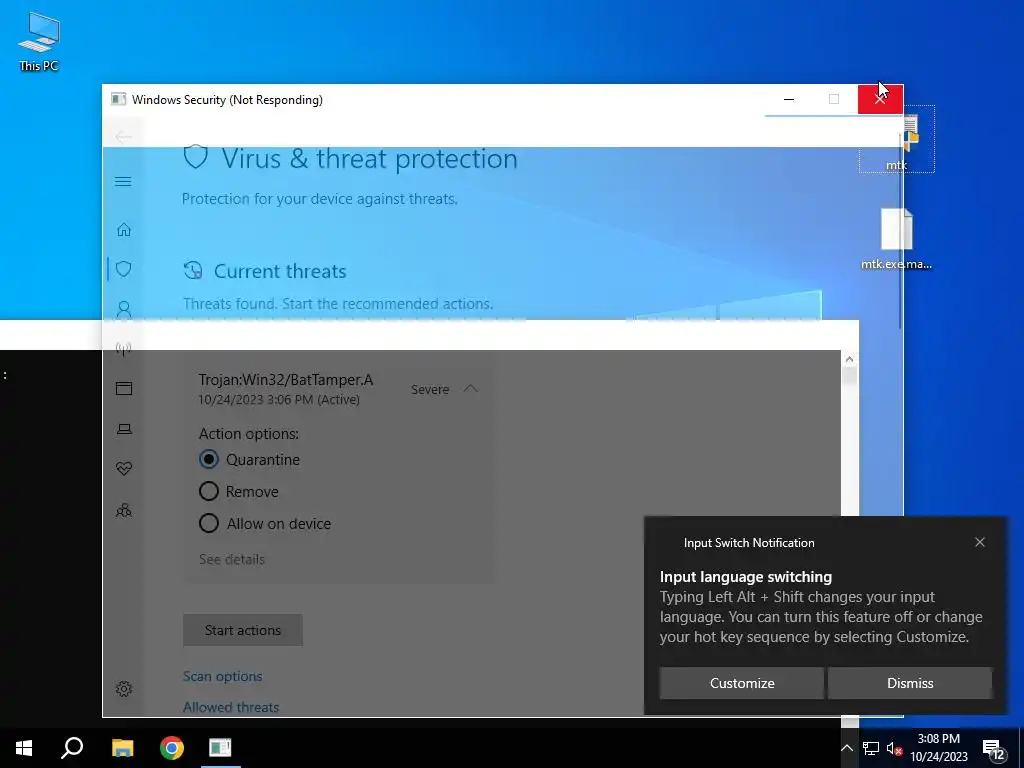Show hidden system tray icons

[x=846, y=748]
